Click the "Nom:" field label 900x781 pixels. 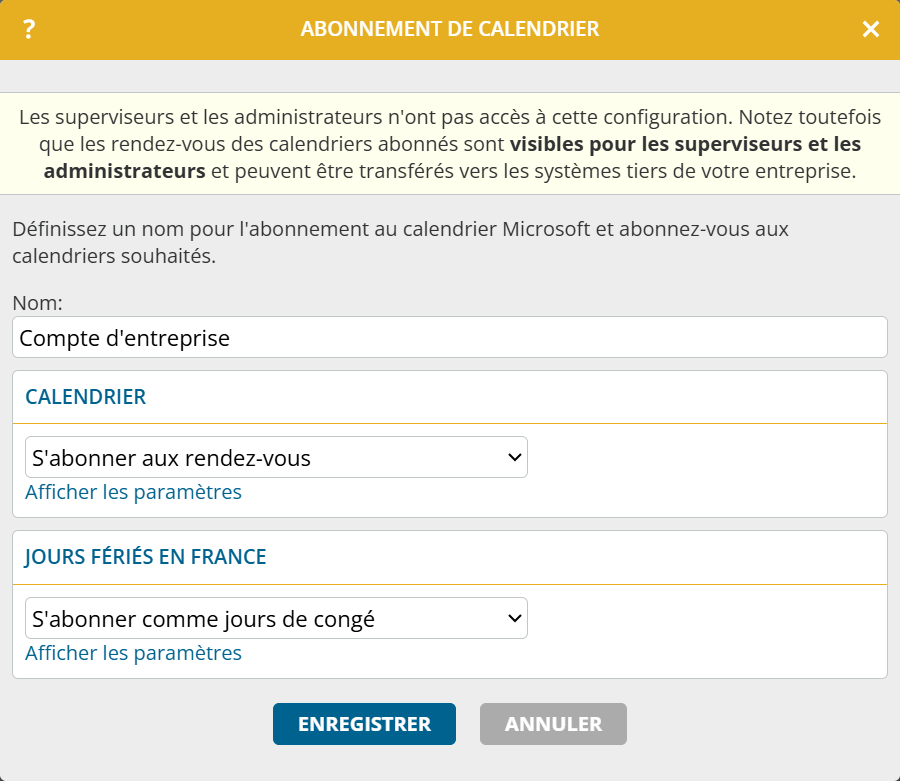[x=37, y=302]
